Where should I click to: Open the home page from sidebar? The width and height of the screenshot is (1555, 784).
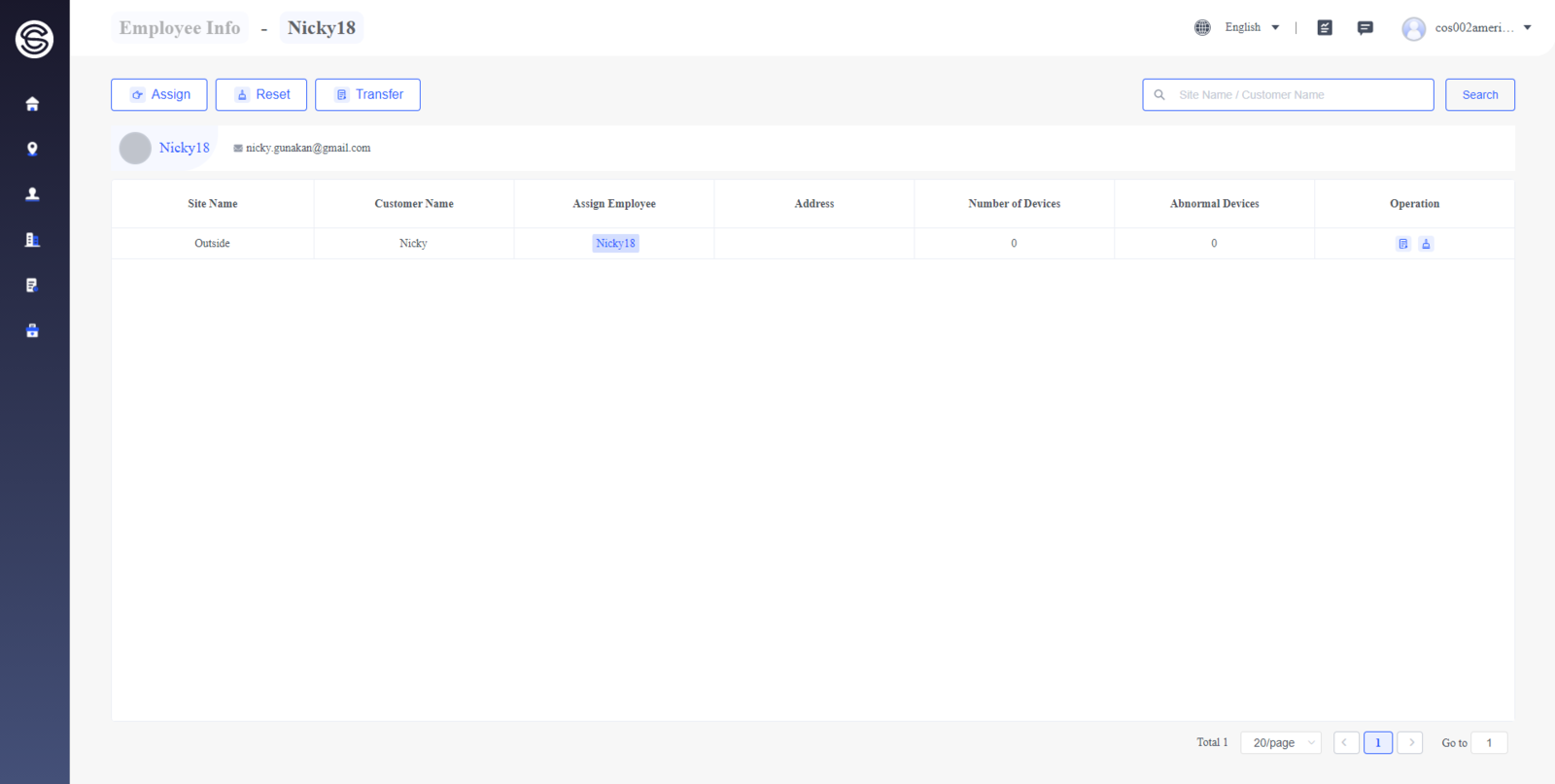pyautogui.click(x=32, y=104)
